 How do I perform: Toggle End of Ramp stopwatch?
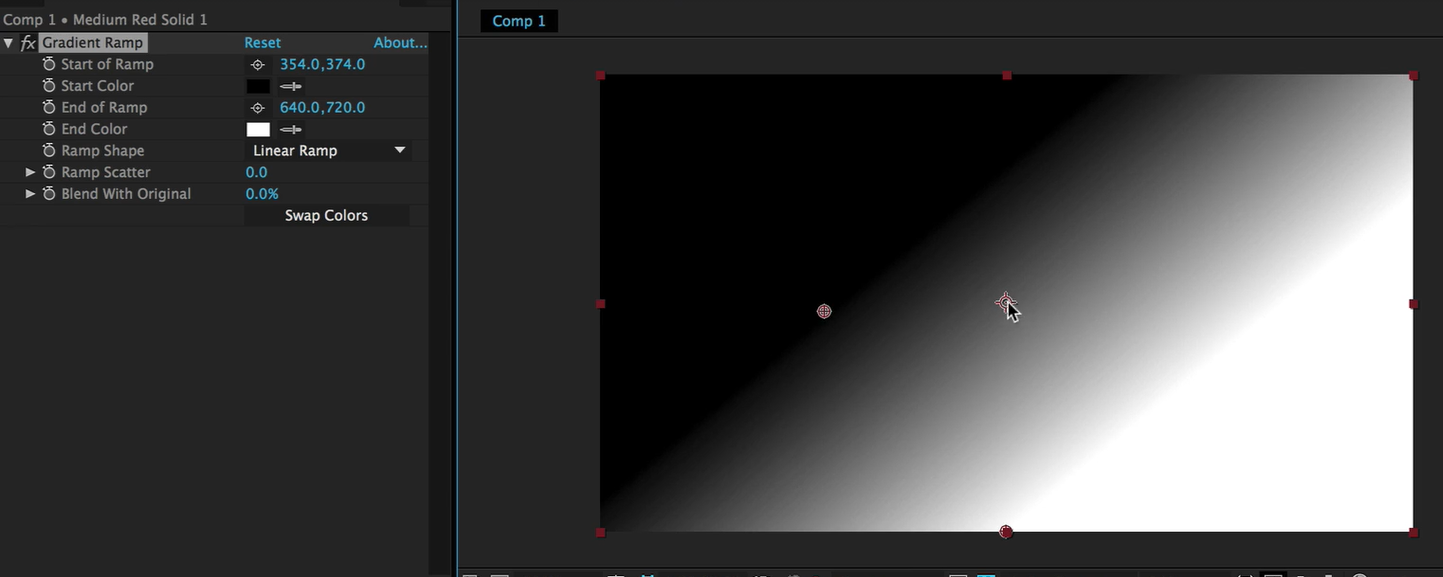(49, 107)
